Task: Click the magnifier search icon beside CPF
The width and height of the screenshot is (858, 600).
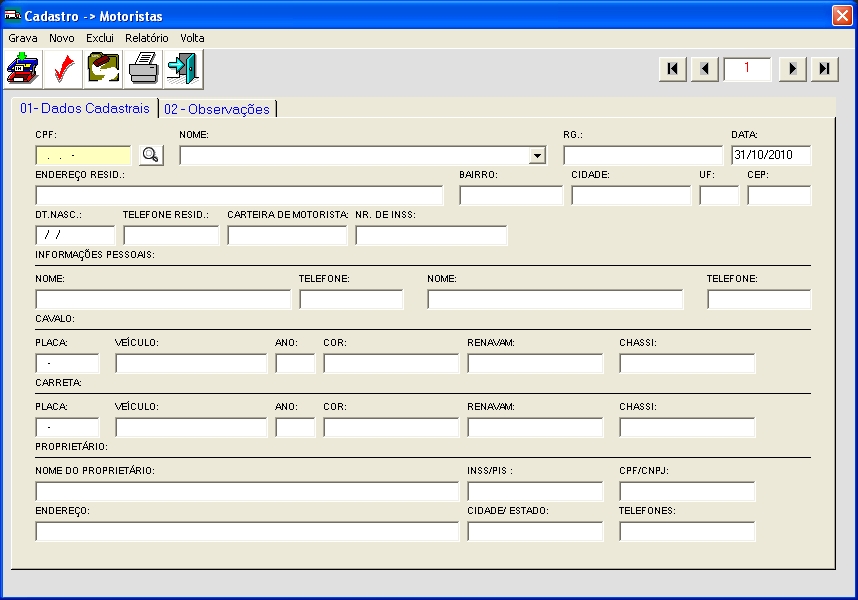Action: pos(150,155)
